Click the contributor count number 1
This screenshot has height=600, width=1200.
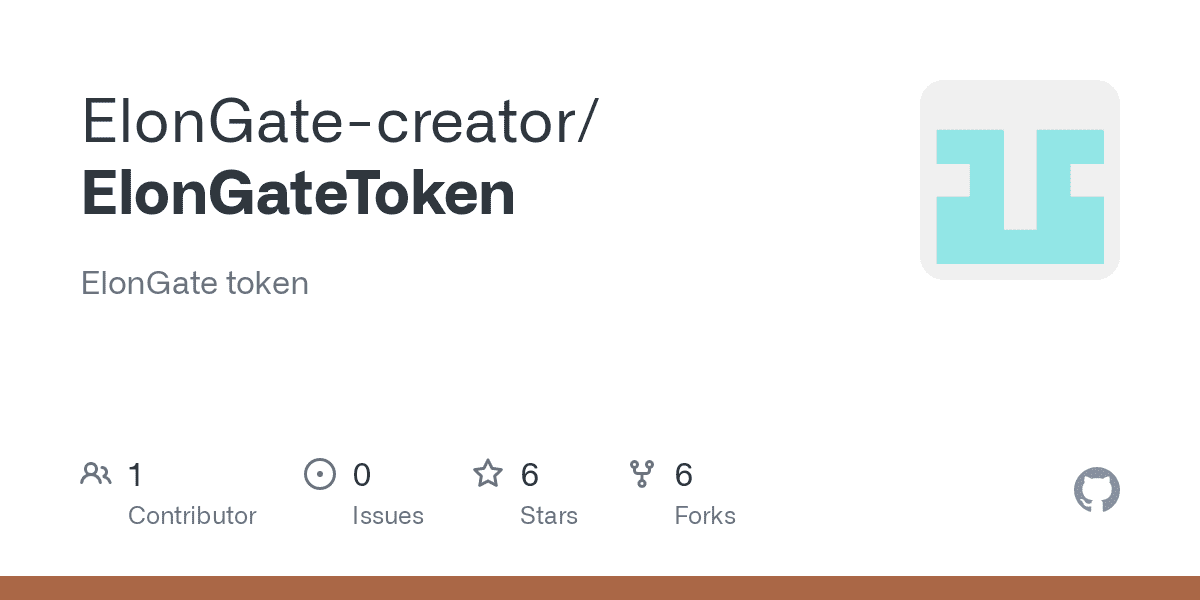135,474
